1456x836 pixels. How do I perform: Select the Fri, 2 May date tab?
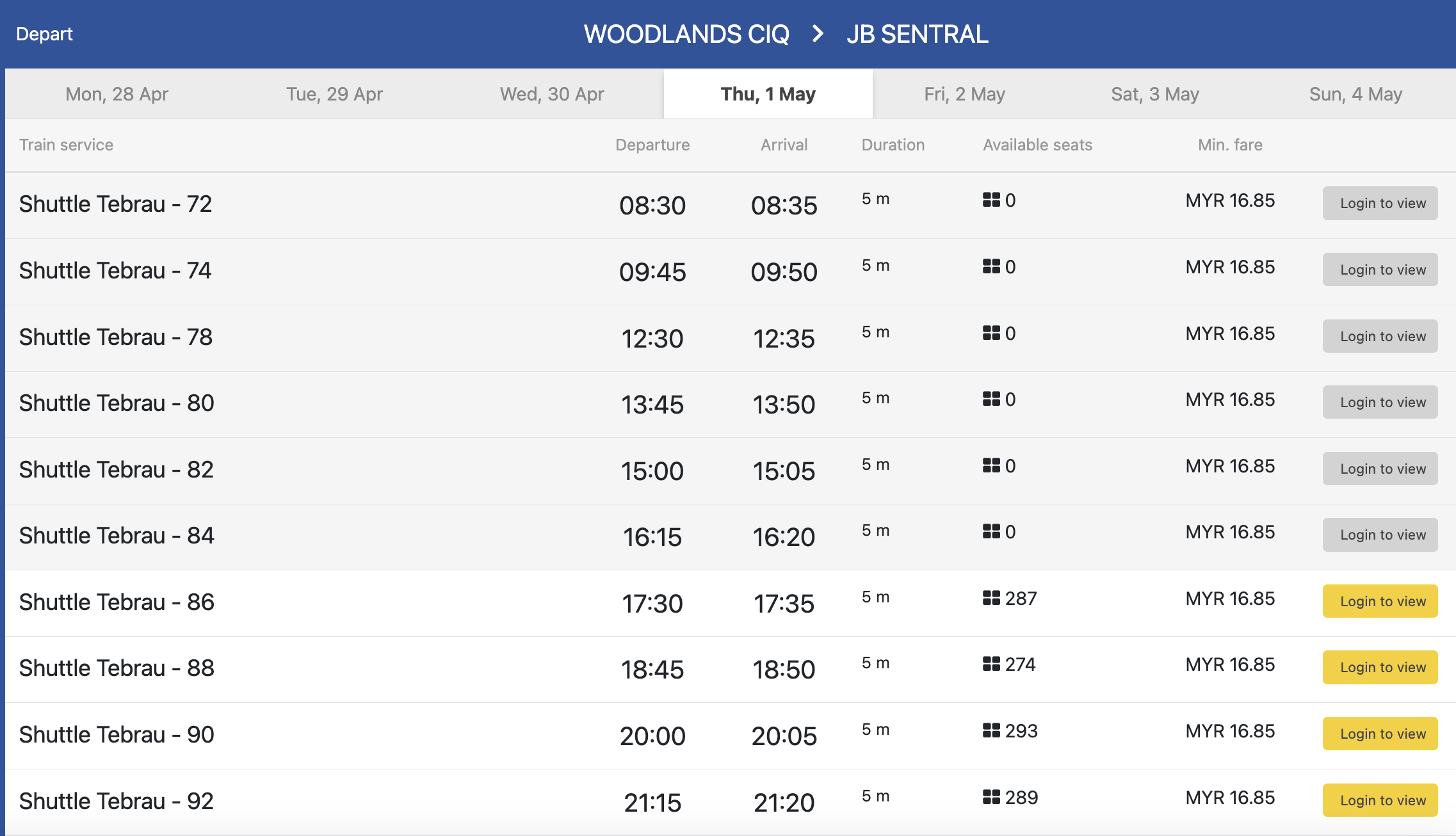[x=964, y=94]
